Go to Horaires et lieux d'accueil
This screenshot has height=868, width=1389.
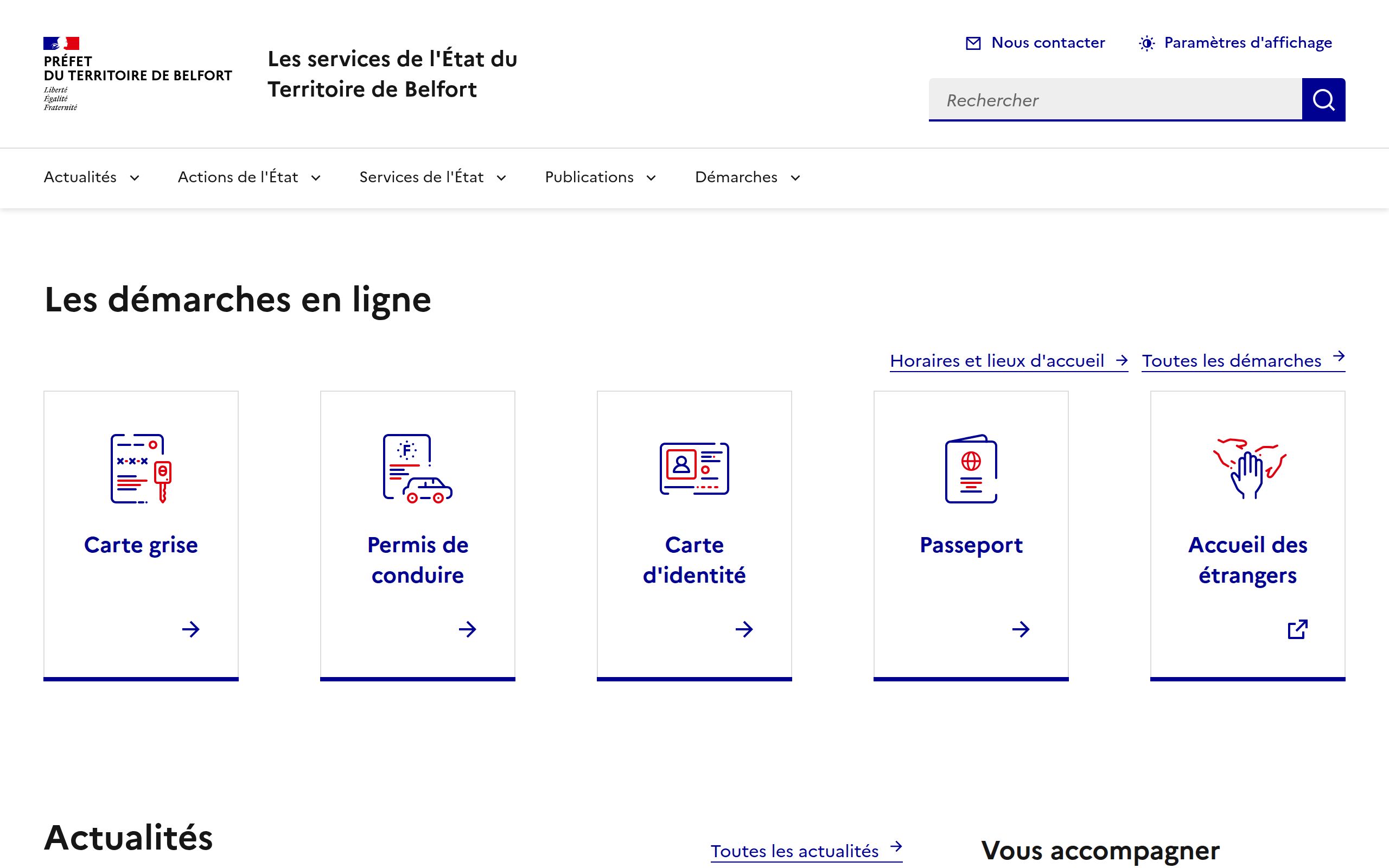(x=1009, y=361)
